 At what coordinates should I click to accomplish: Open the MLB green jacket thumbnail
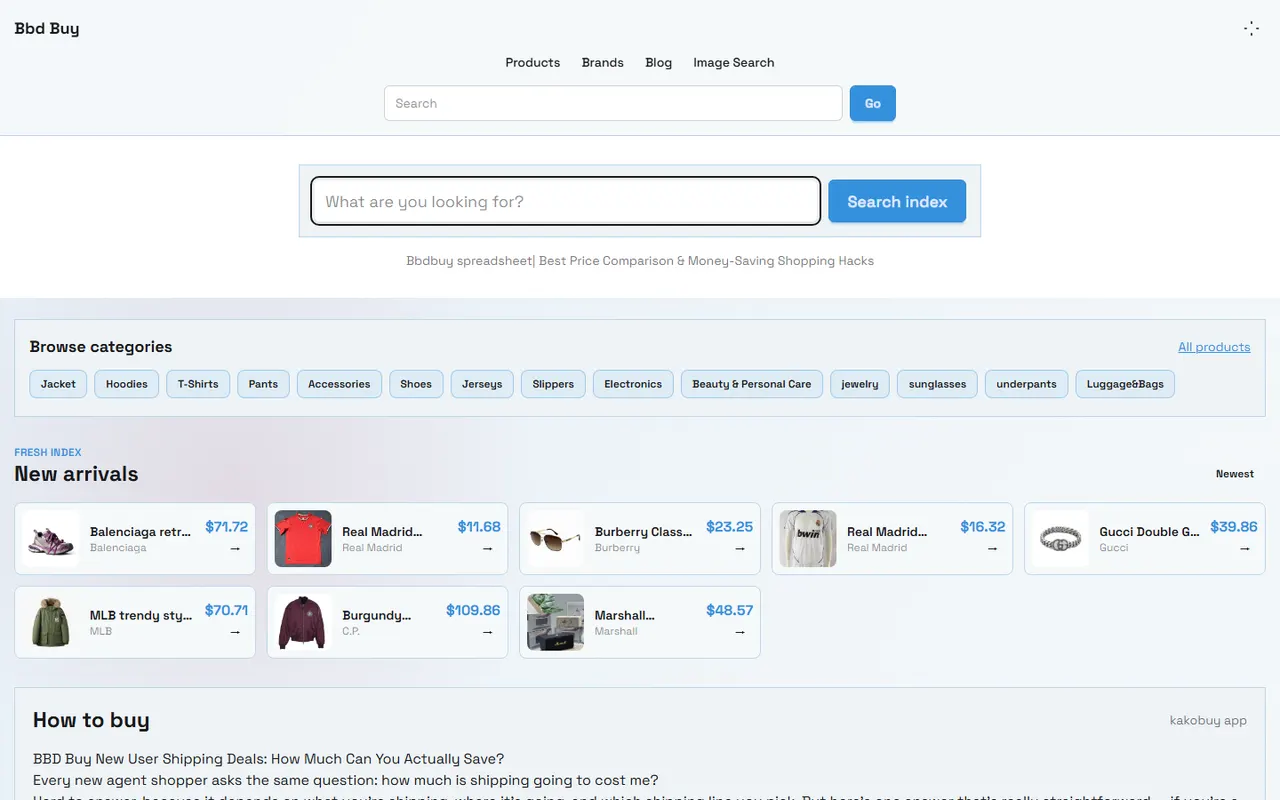pyautogui.click(x=51, y=622)
